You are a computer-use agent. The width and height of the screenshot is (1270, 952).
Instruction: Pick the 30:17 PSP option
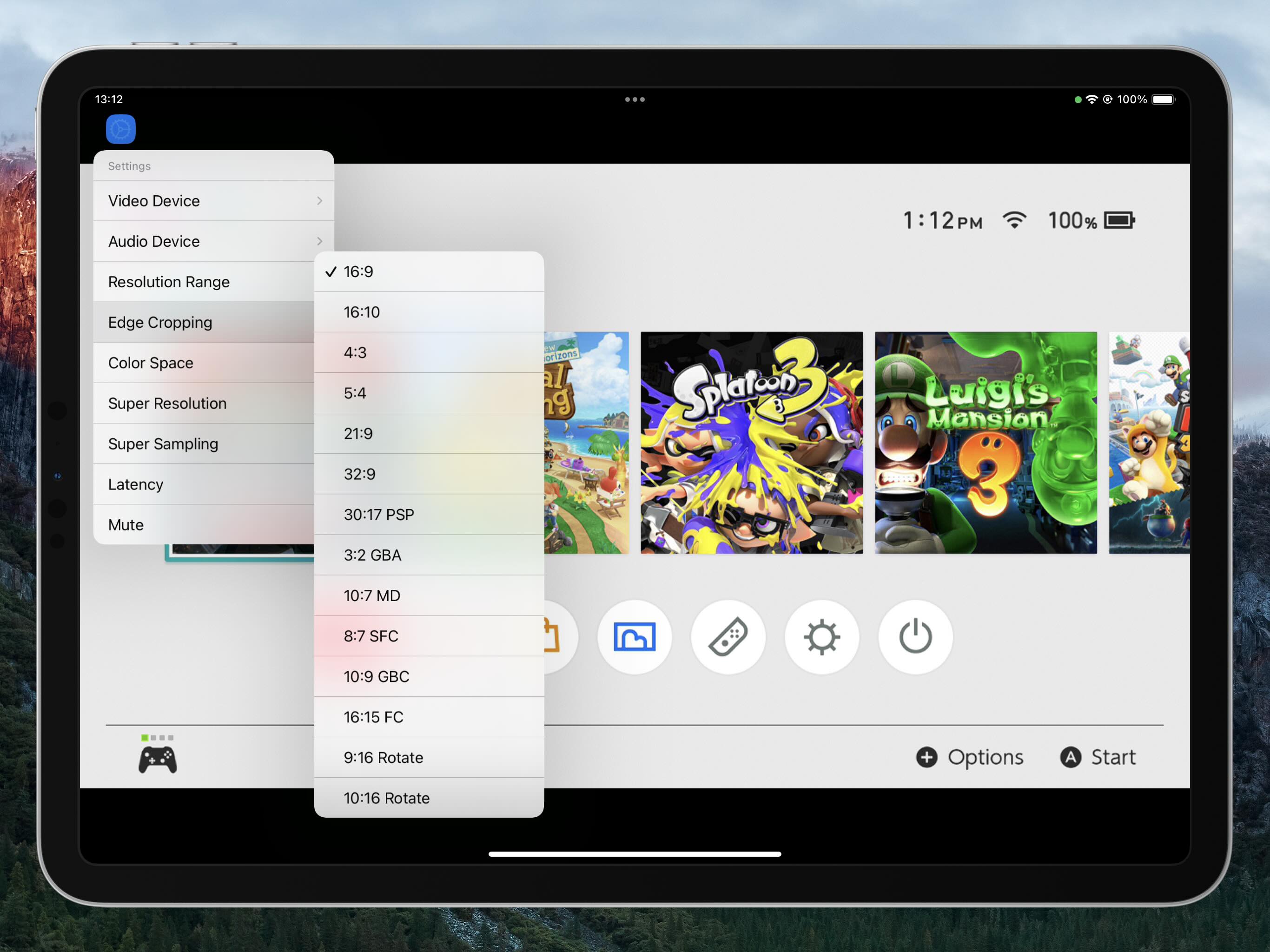point(429,515)
